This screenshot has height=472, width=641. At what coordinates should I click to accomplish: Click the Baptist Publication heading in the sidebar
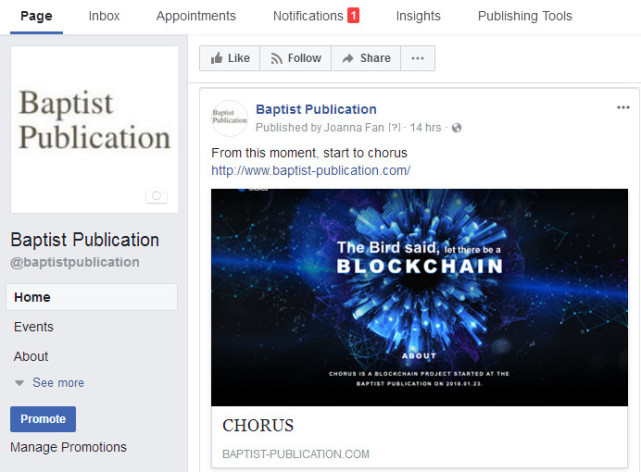[x=85, y=240]
